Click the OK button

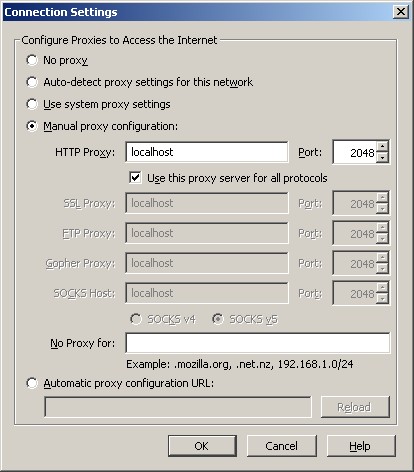pos(202,446)
